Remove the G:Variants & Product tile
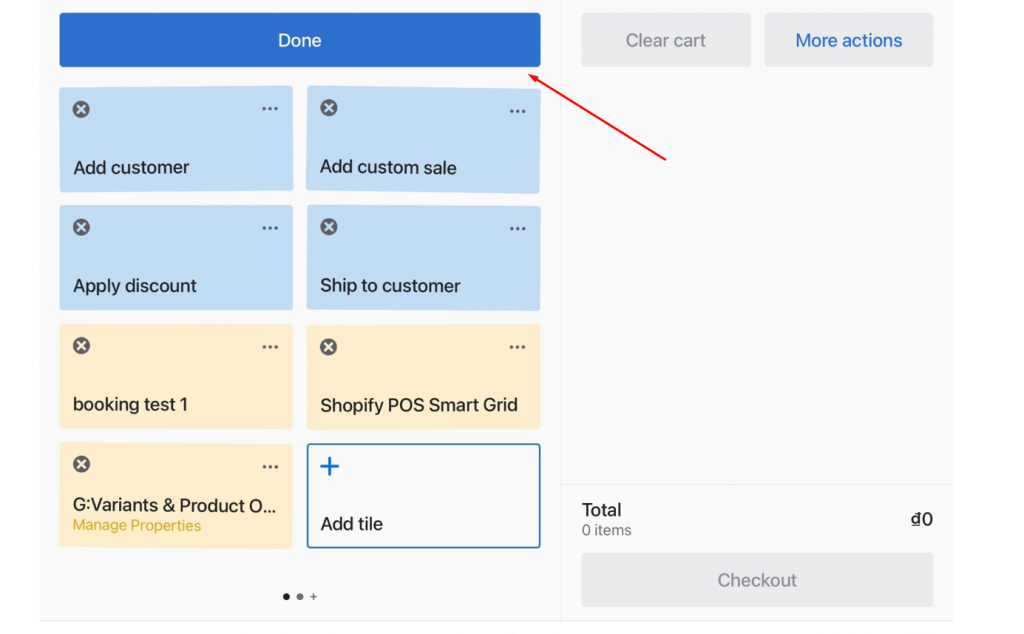This screenshot has height=634, width=1024. (x=81, y=464)
